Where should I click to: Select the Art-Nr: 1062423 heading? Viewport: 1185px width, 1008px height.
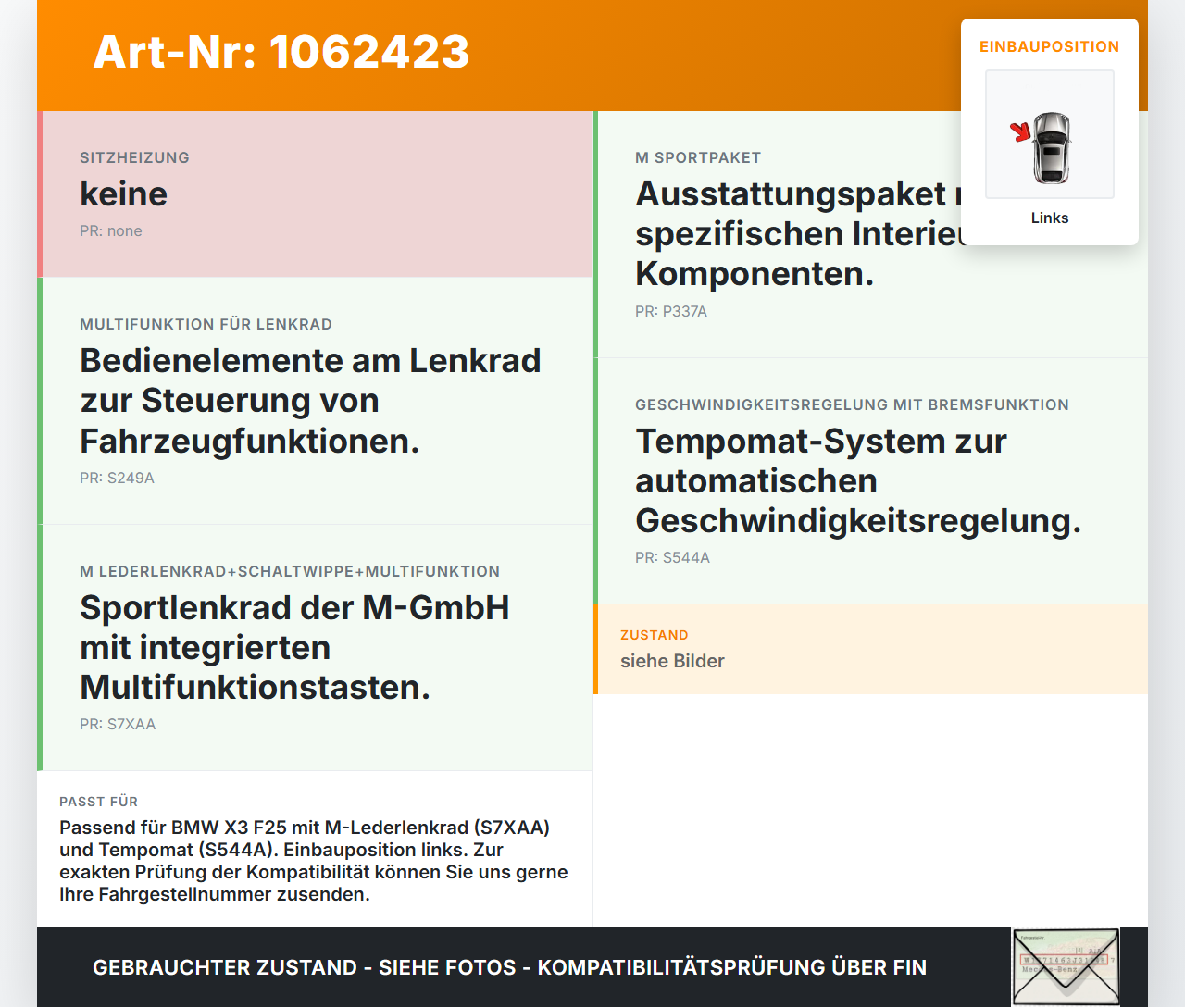pos(281,52)
